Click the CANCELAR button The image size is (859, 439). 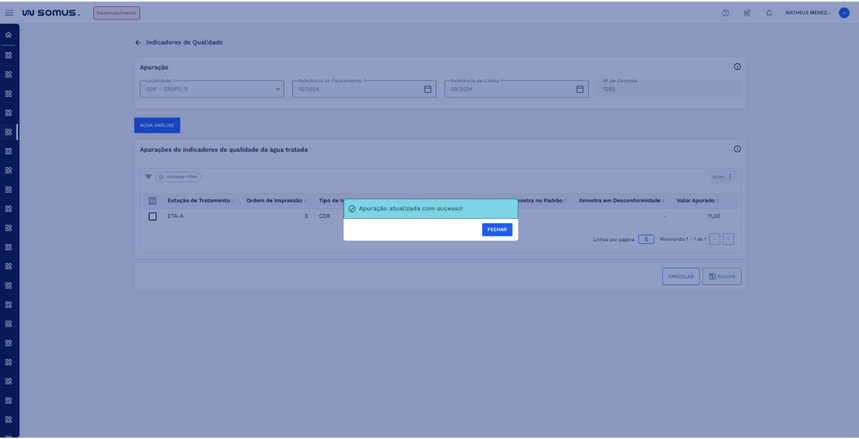point(680,276)
